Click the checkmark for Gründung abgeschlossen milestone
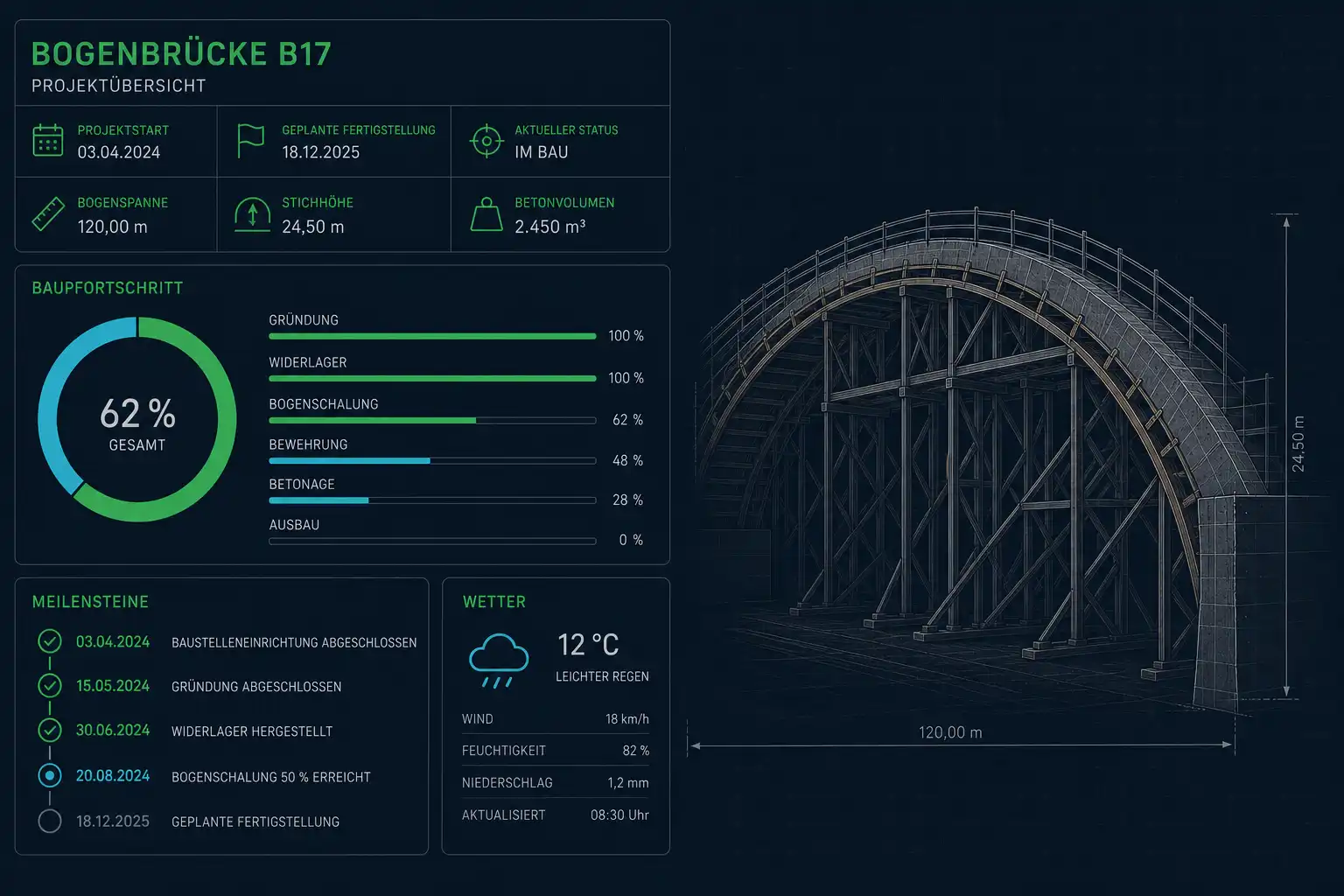 [50, 685]
